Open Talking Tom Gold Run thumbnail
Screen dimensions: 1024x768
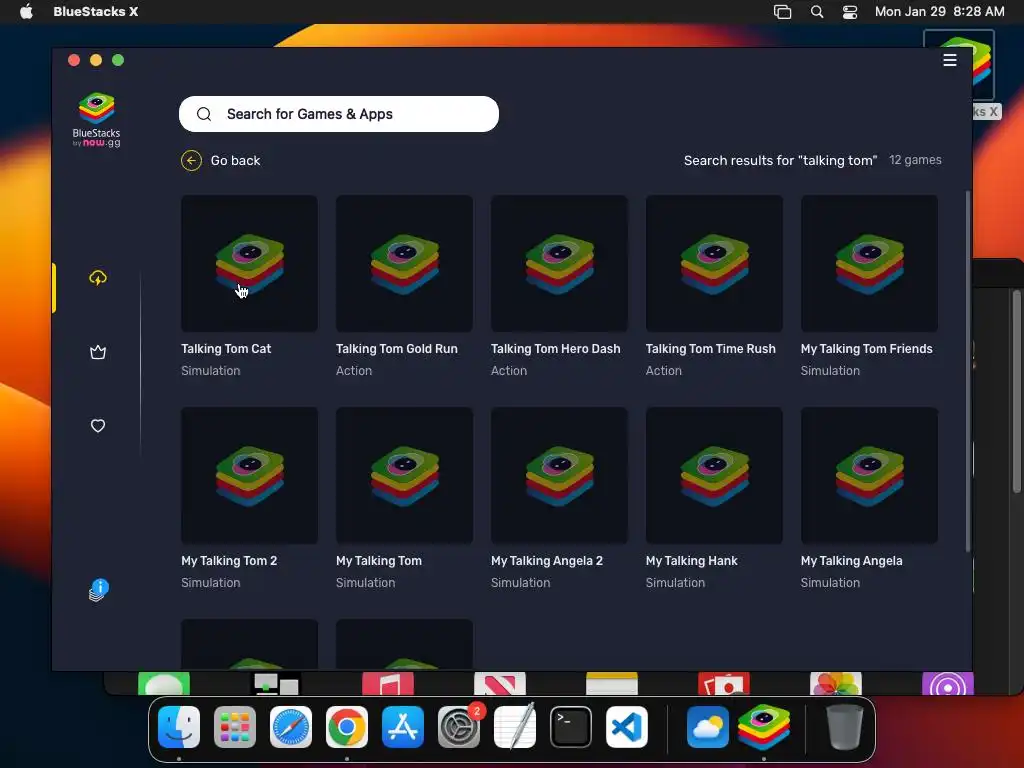click(404, 263)
